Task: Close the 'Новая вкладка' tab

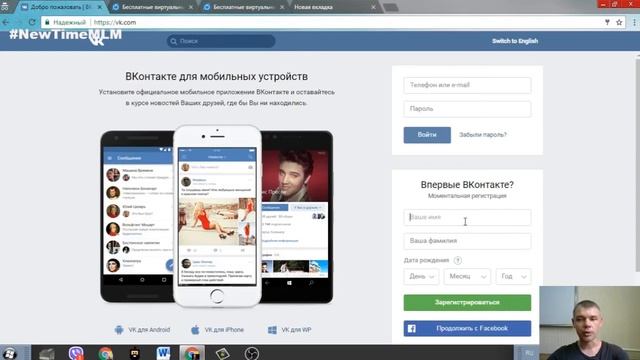Action: click(x=373, y=7)
